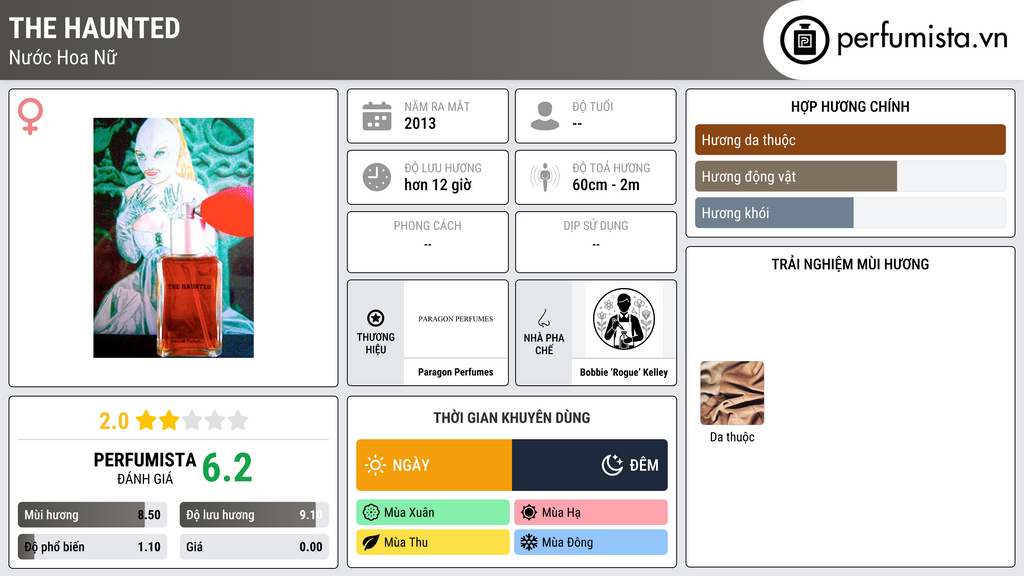Click the person silhouette icon for Độ tuổi
Viewport: 1024px width, 576px height.
tap(545, 116)
